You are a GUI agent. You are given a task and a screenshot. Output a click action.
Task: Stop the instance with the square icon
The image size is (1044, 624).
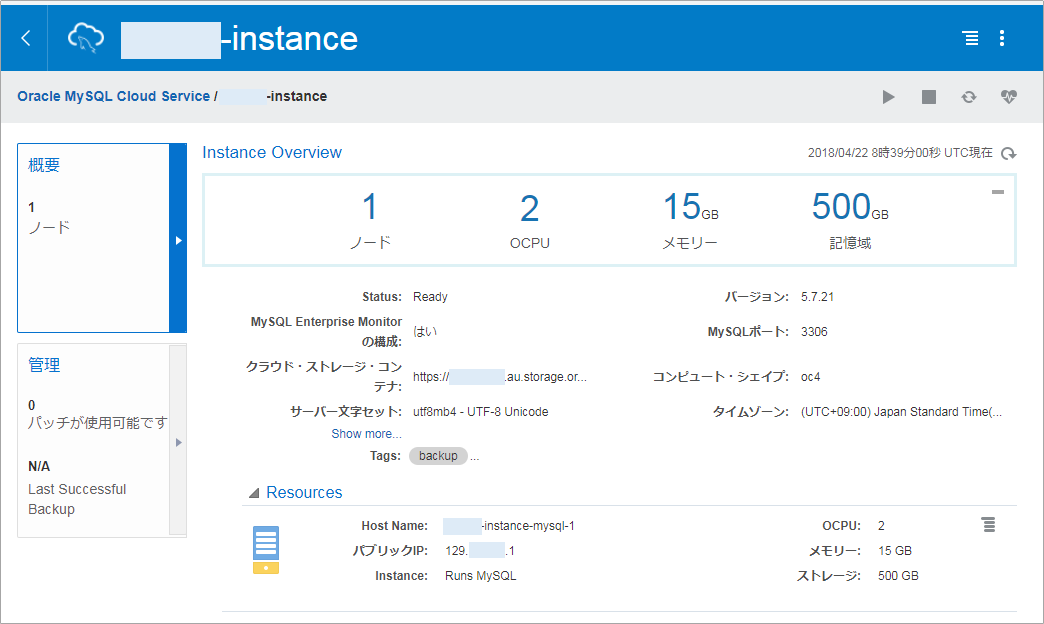coord(929,97)
